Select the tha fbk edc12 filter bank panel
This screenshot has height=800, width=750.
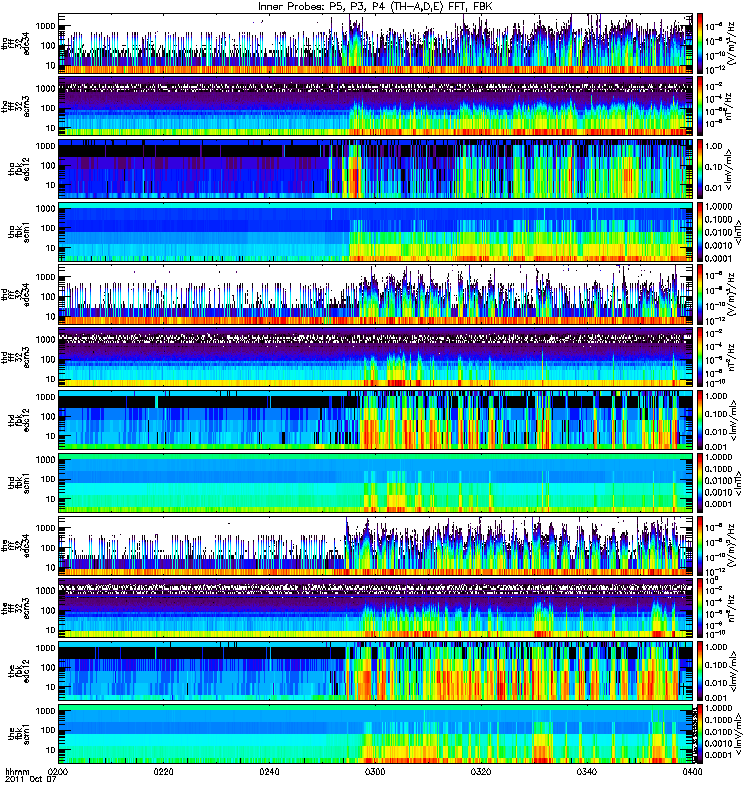[x=376, y=169]
